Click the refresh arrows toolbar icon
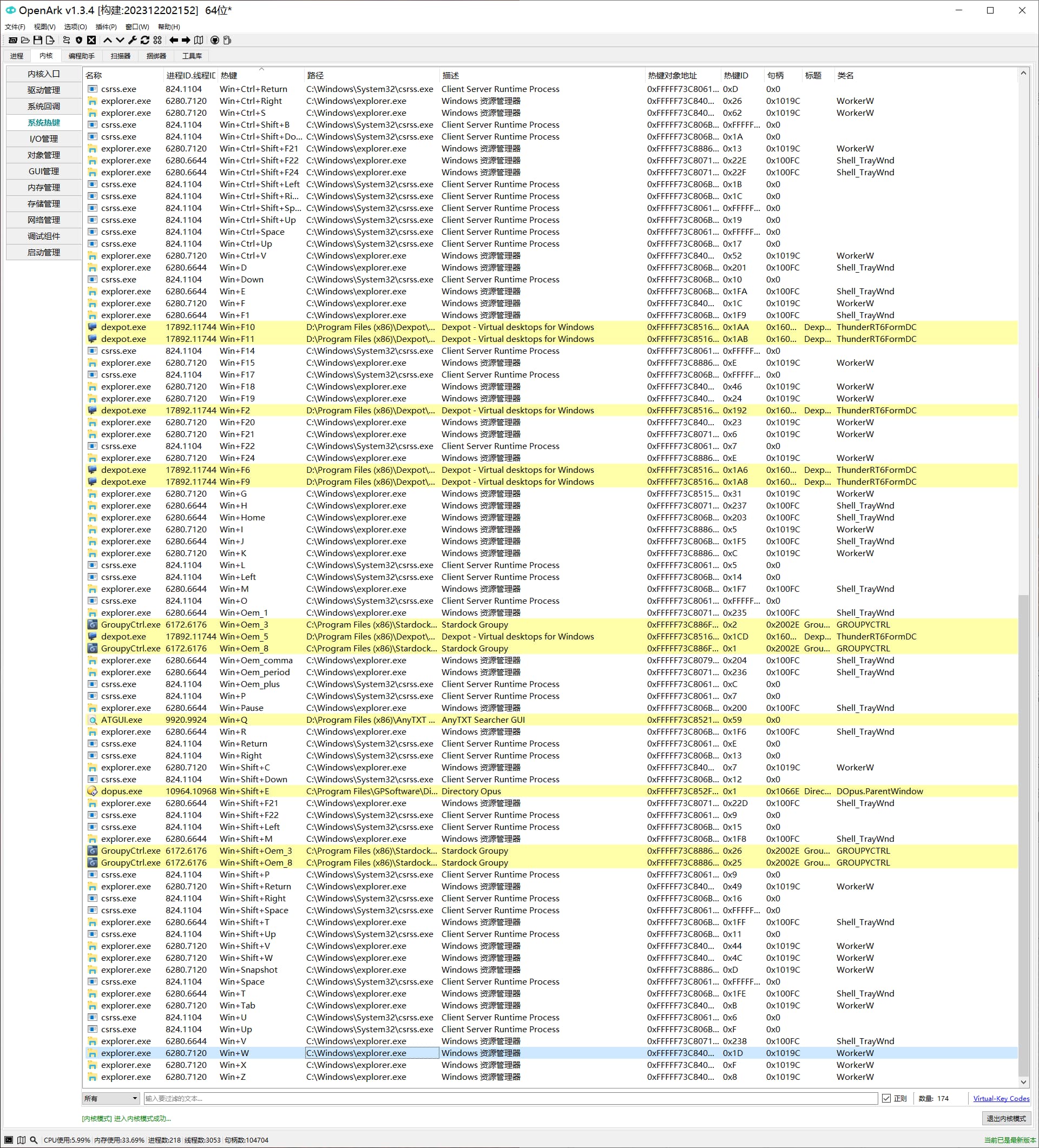 click(144, 40)
